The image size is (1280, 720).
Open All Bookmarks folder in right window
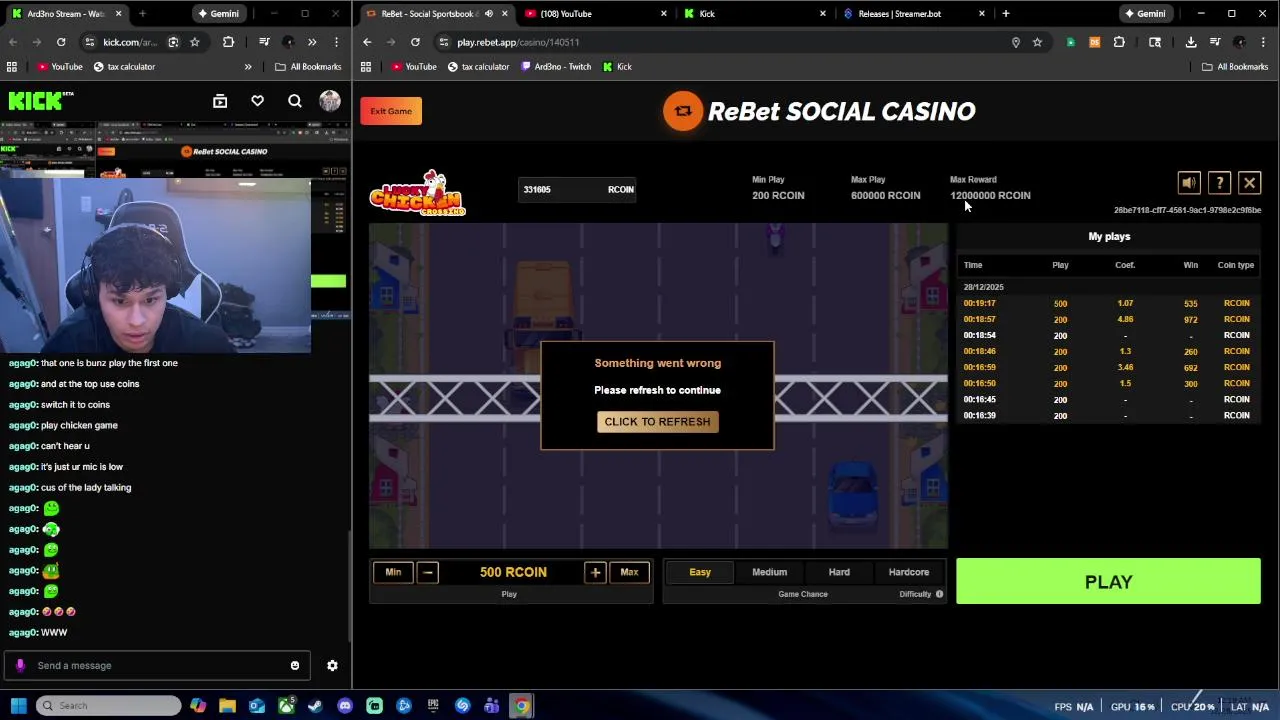[1235, 67]
